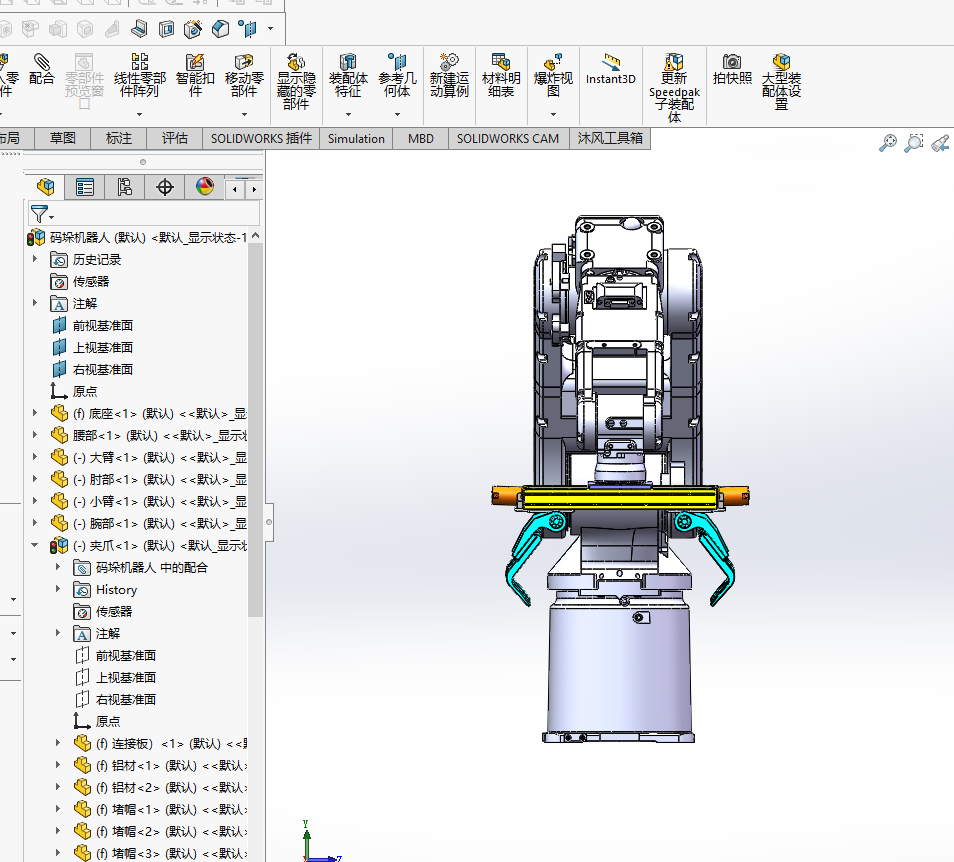This screenshot has width=954, height=862.
Task: Expand the 历史记录 folder in tree
Action: coord(36,259)
